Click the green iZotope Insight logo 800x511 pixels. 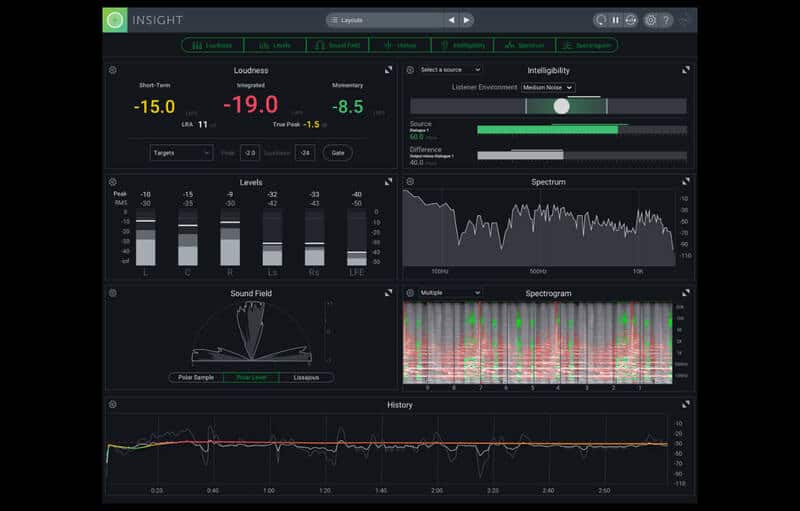pyautogui.click(x=115, y=20)
